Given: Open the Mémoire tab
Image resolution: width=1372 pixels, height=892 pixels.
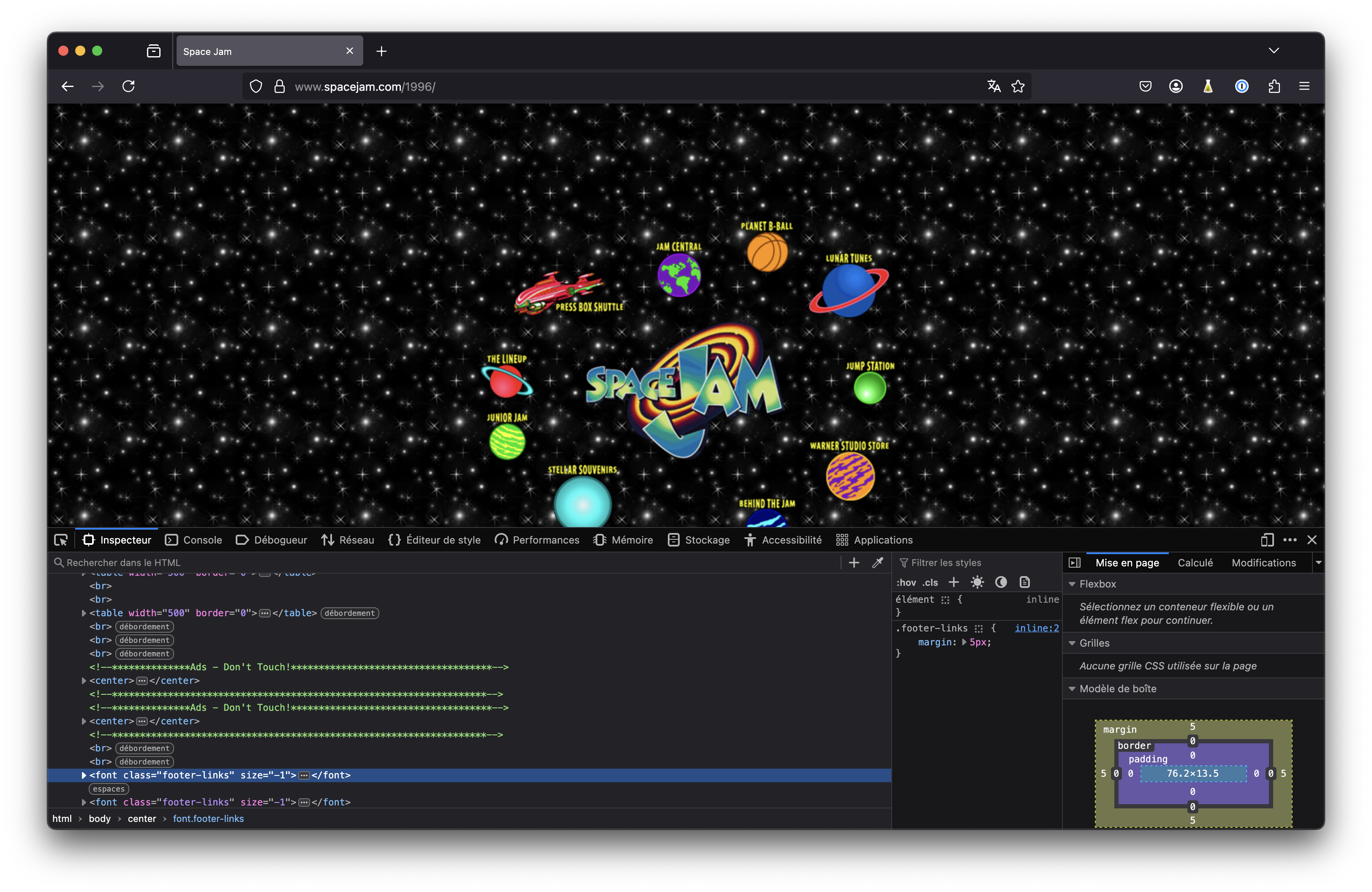Looking at the screenshot, I should (624, 540).
